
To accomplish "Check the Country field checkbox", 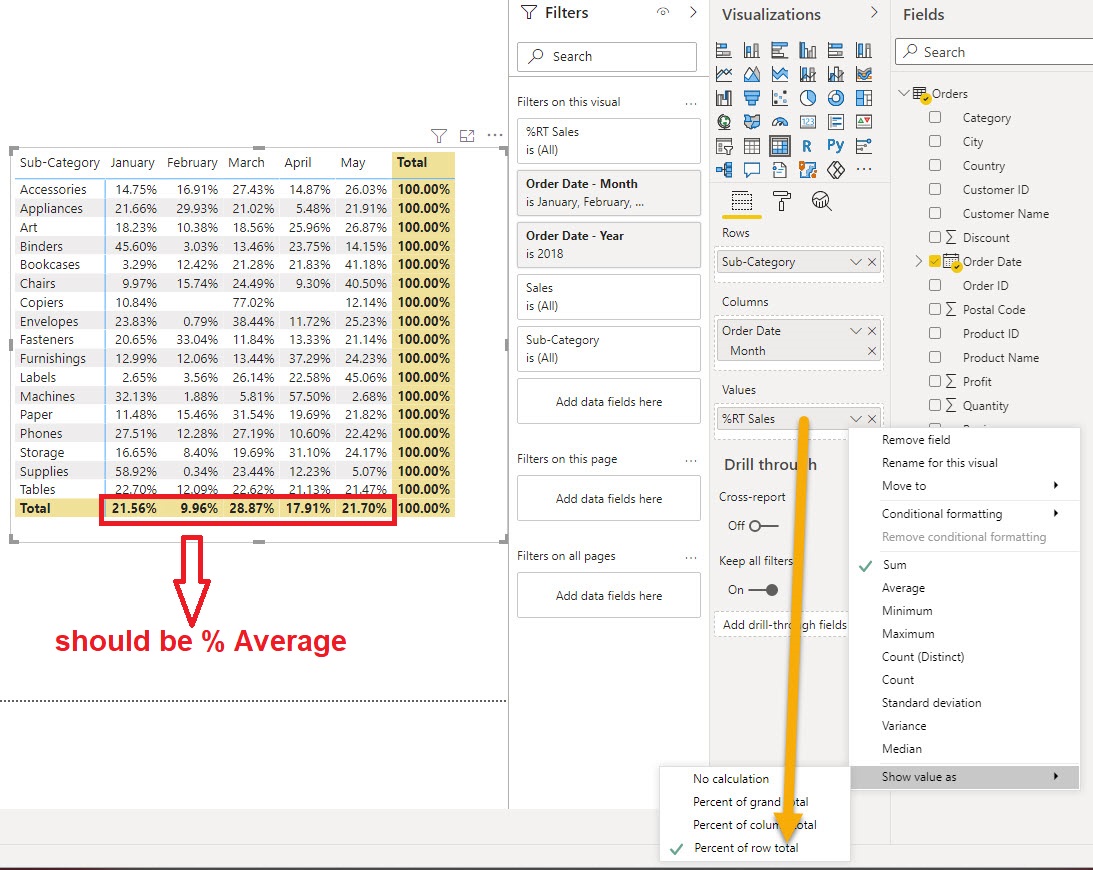I will pyautogui.click(x=935, y=165).
